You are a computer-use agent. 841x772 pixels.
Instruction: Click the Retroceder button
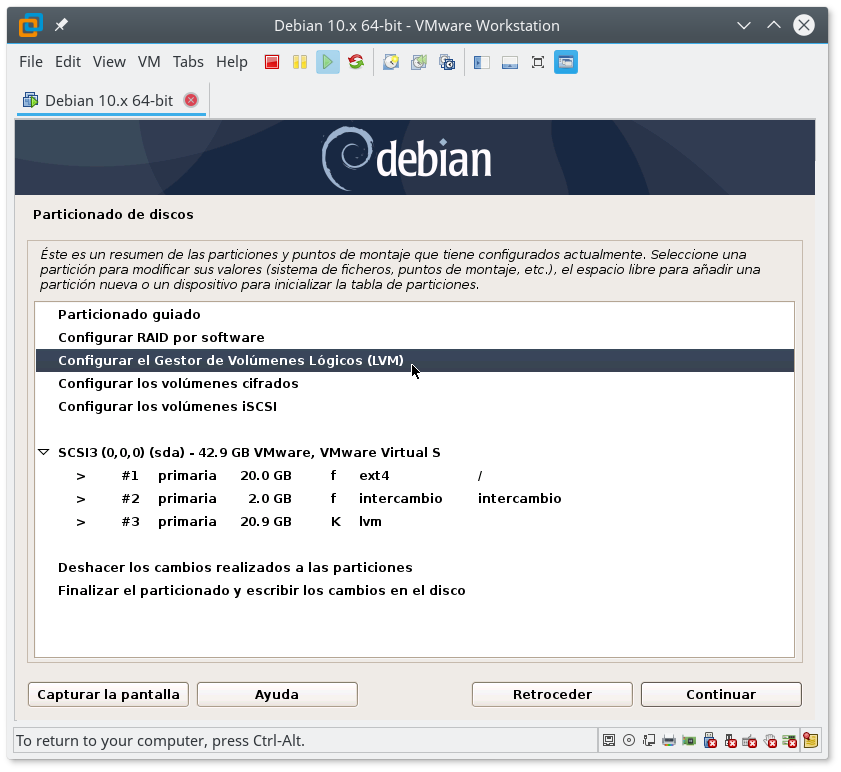click(x=552, y=695)
